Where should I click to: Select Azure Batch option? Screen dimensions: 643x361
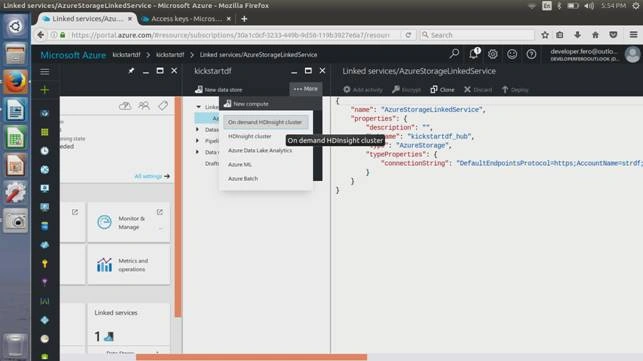(243, 179)
